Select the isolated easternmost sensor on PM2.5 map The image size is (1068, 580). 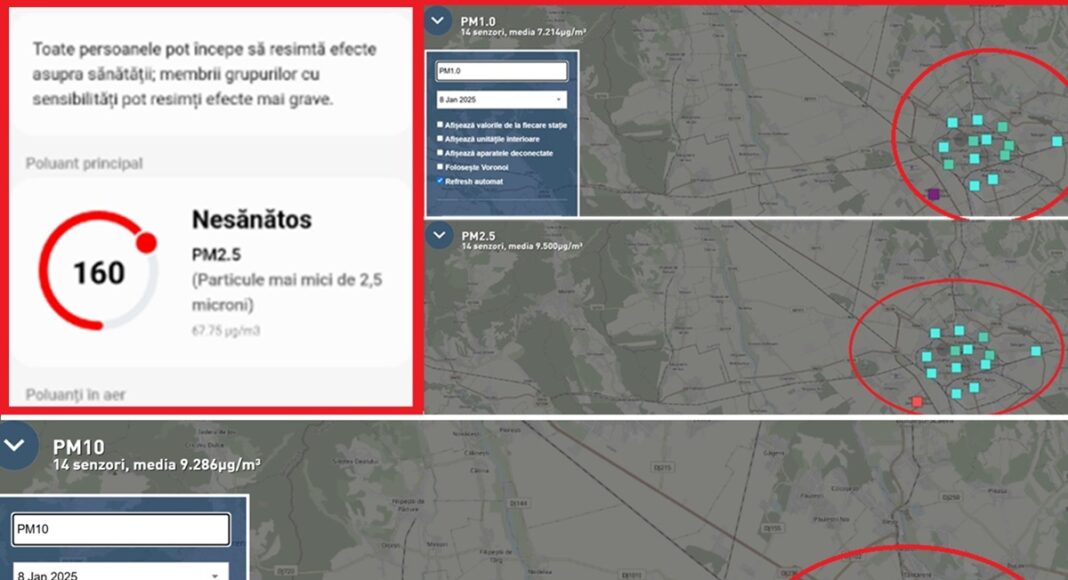(1036, 351)
